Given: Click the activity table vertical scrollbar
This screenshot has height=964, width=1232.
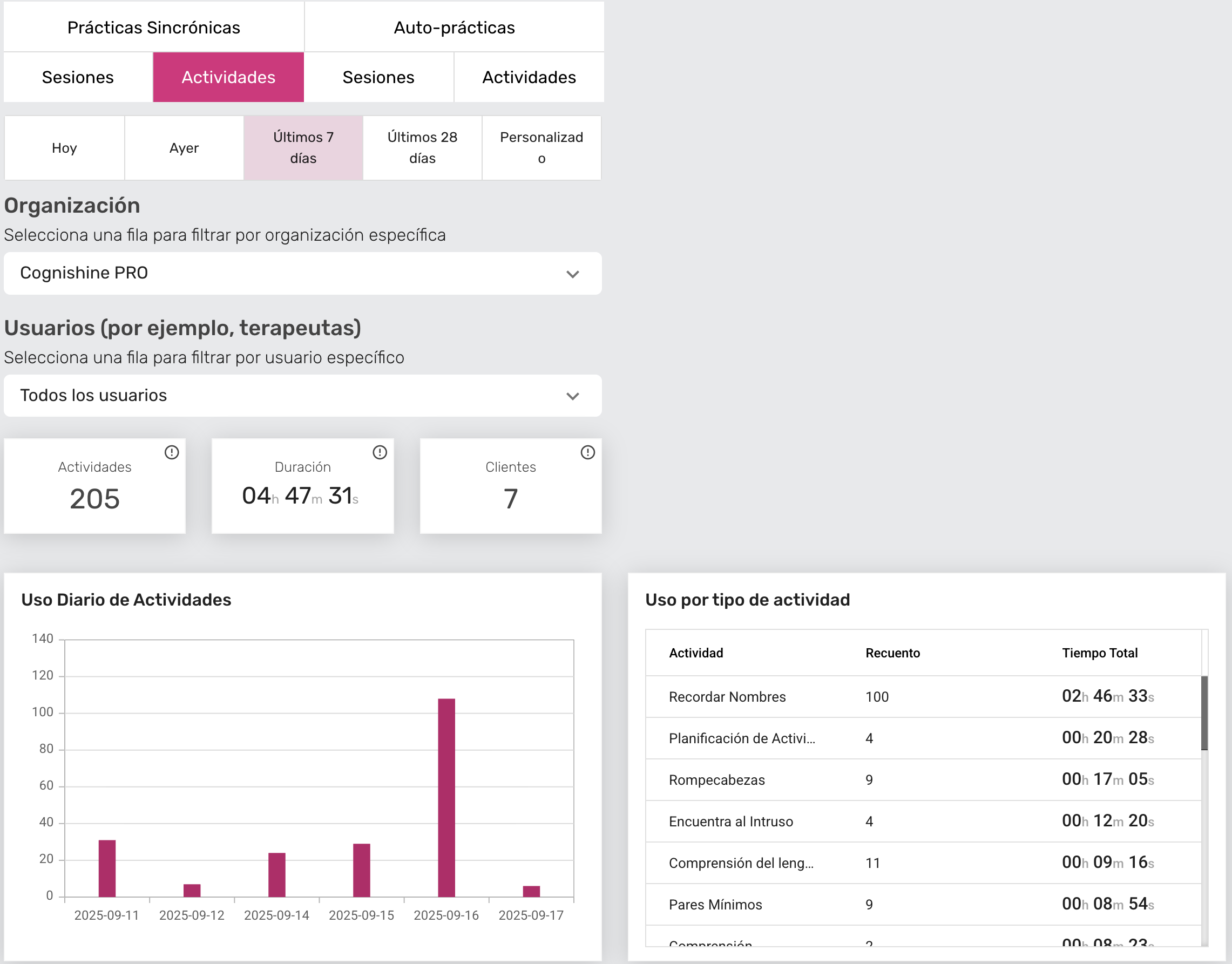Looking at the screenshot, I should [x=1204, y=713].
